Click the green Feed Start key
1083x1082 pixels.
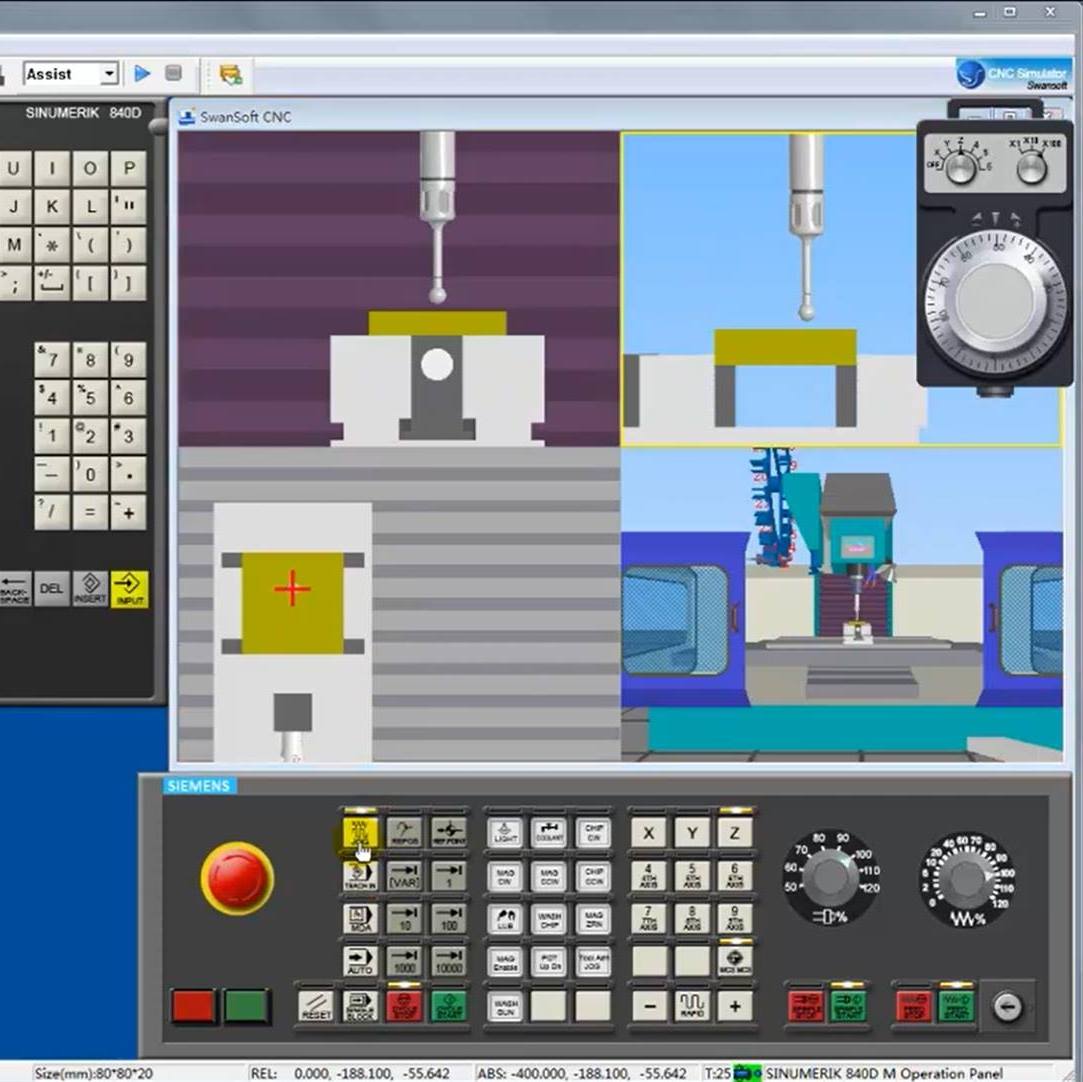[957, 1007]
